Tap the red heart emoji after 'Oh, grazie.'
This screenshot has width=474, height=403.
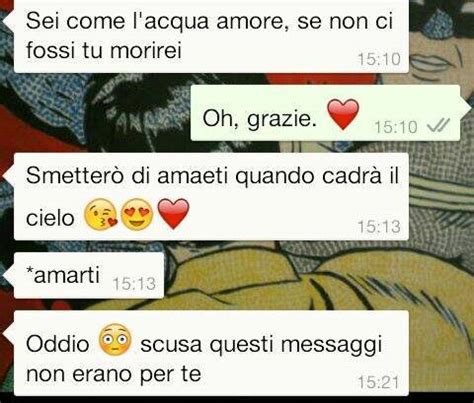pyautogui.click(x=343, y=114)
